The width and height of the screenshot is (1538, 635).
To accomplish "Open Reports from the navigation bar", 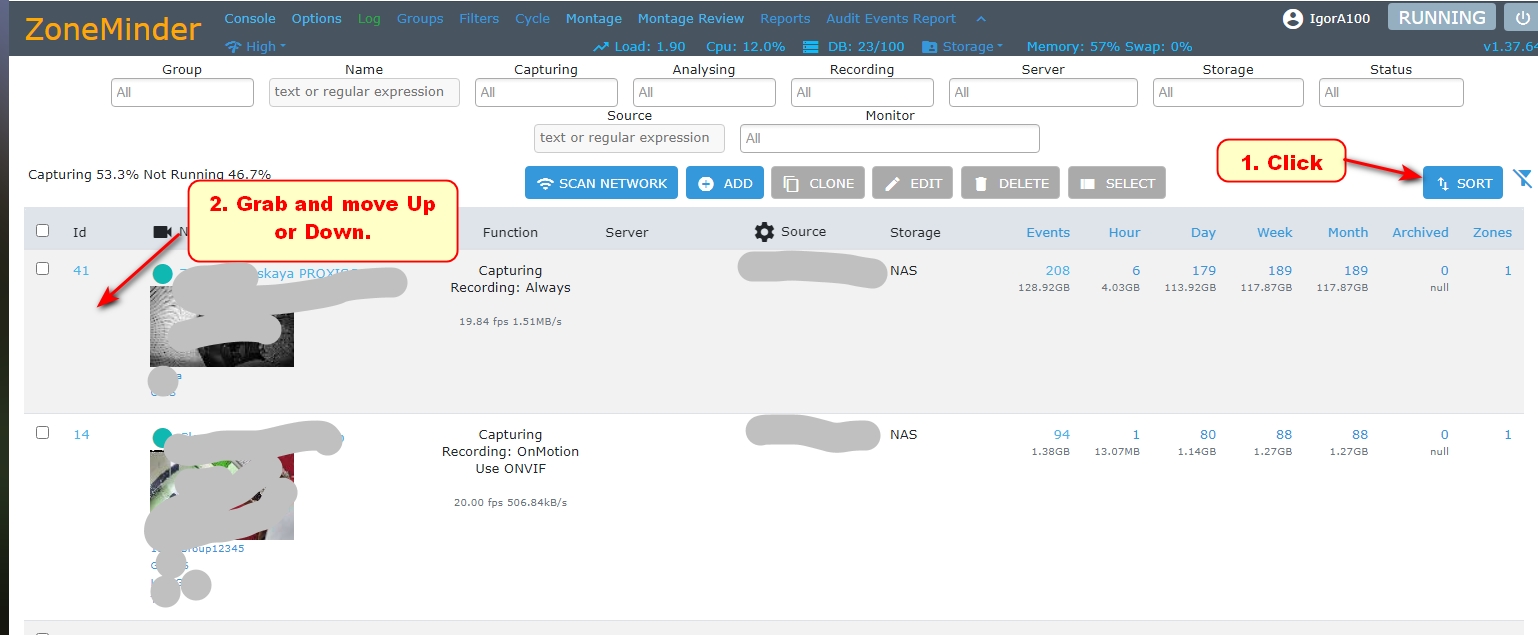I will (x=785, y=18).
